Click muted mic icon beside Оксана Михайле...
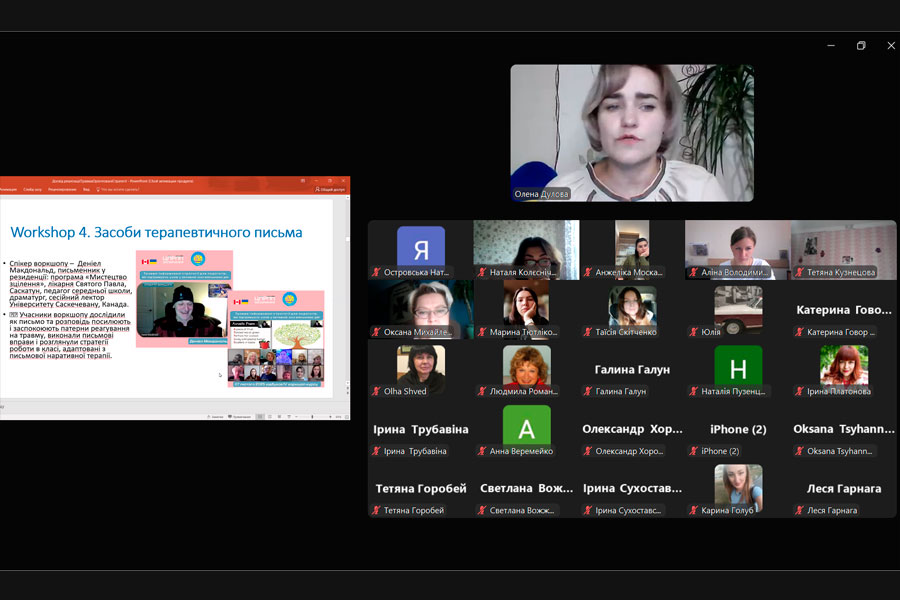The width and height of the screenshot is (900, 600). 377,332
